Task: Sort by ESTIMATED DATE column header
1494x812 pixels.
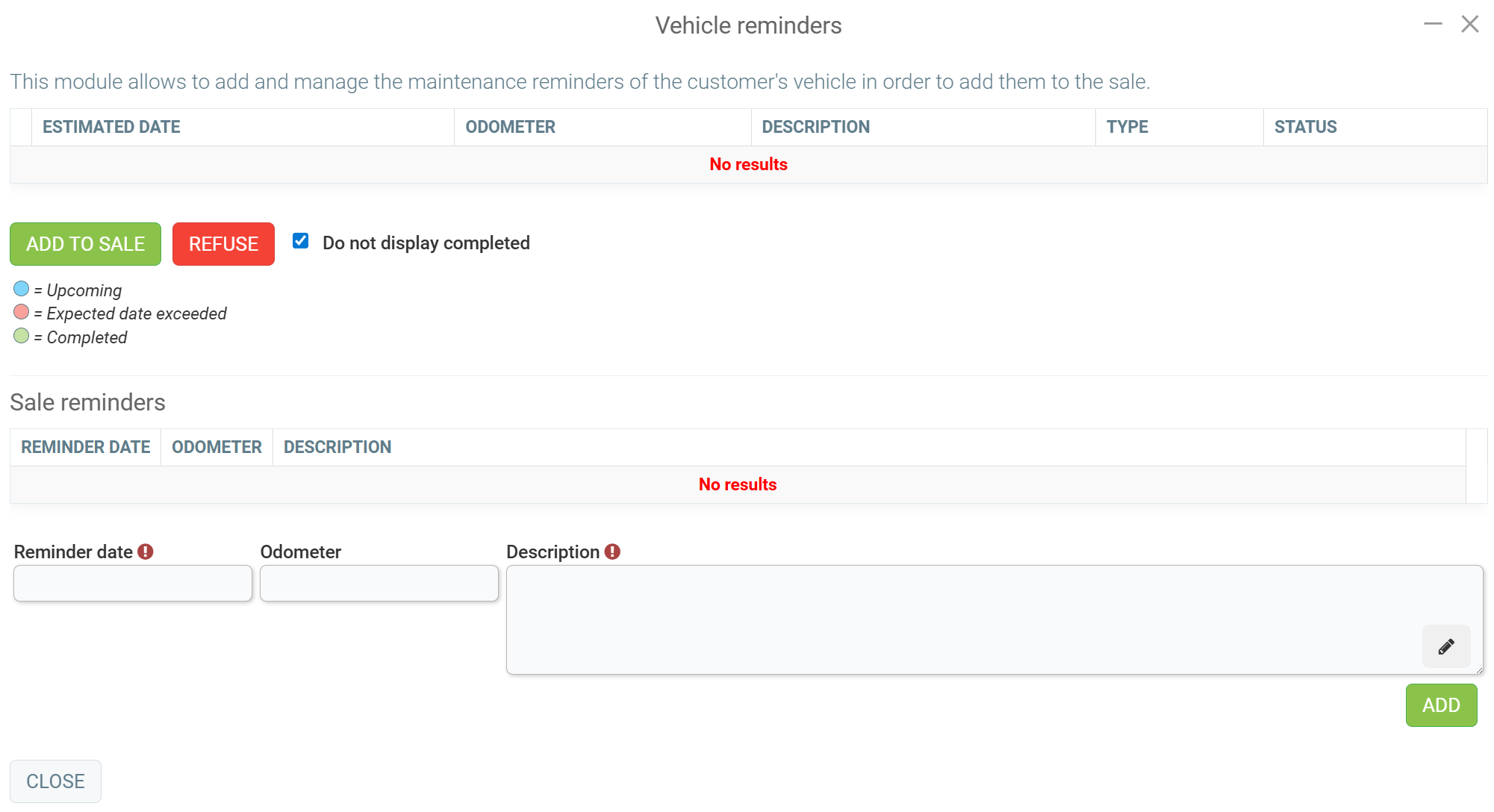Action: pyautogui.click(x=111, y=127)
